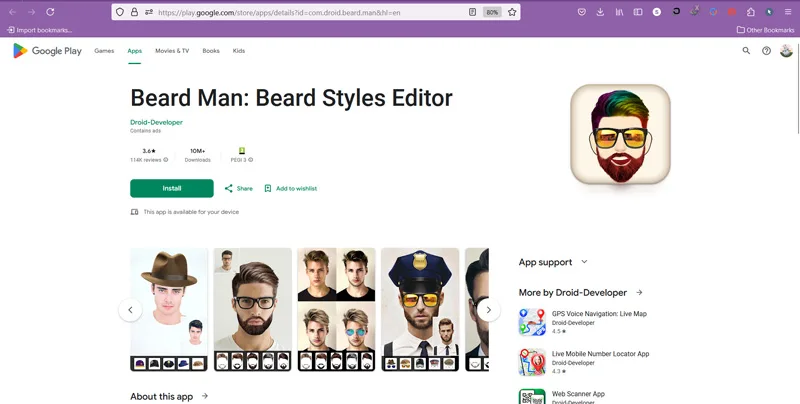This screenshot has width=800, height=404.
Task: Open the Other Bookmarks folder
Action: (765, 30)
